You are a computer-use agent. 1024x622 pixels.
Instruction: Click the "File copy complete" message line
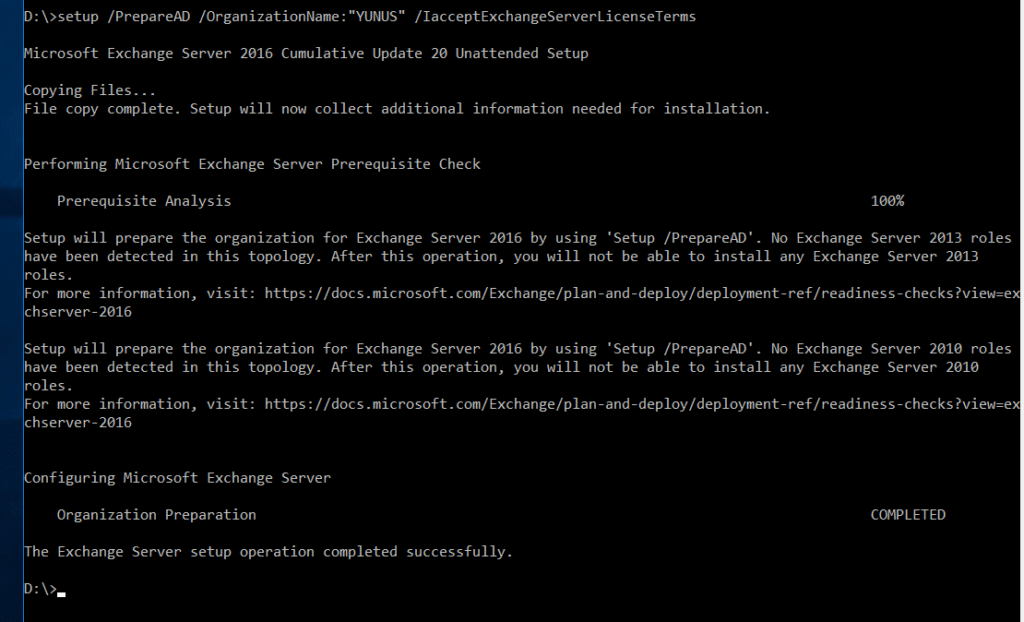397,108
